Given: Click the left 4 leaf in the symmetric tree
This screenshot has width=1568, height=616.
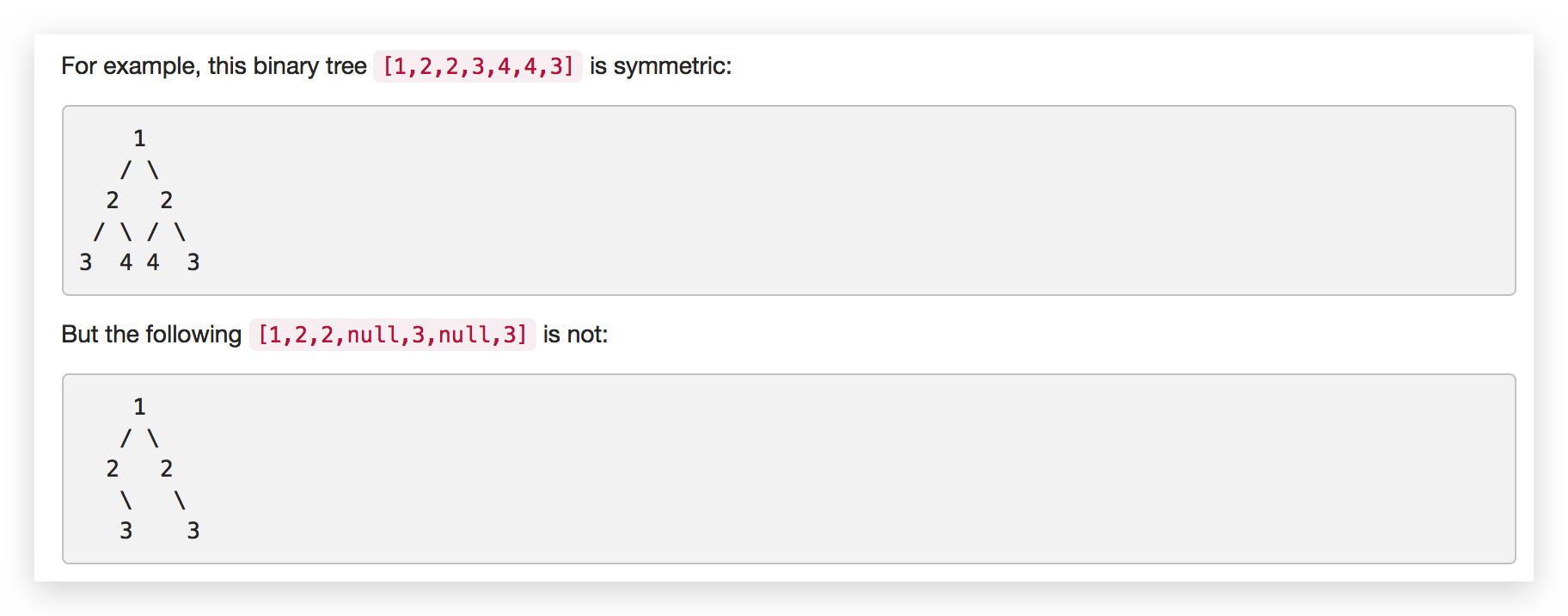Looking at the screenshot, I should pyautogui.click(x=126, y=262).
